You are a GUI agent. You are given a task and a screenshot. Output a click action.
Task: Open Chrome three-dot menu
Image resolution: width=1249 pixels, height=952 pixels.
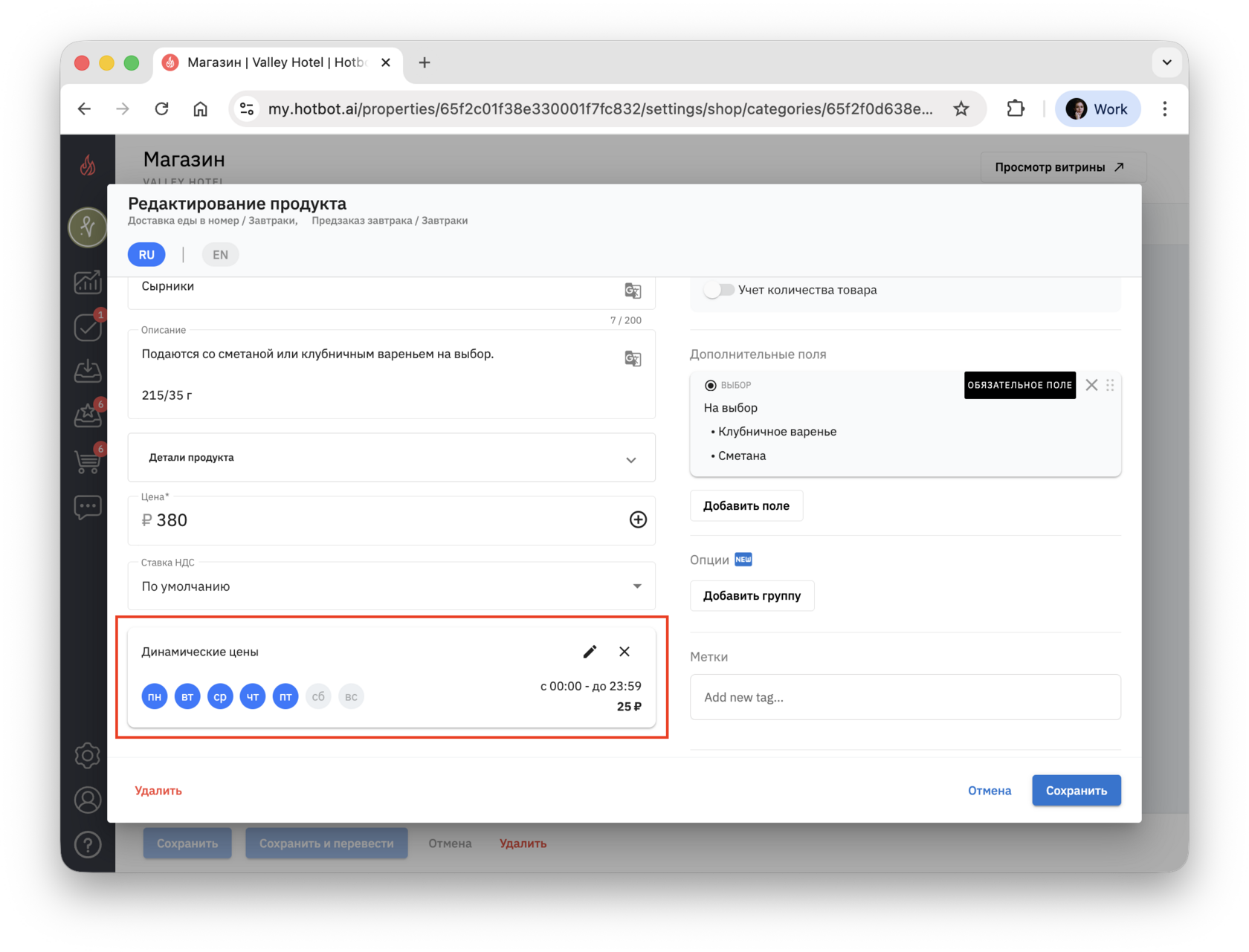coord(1165,109)
